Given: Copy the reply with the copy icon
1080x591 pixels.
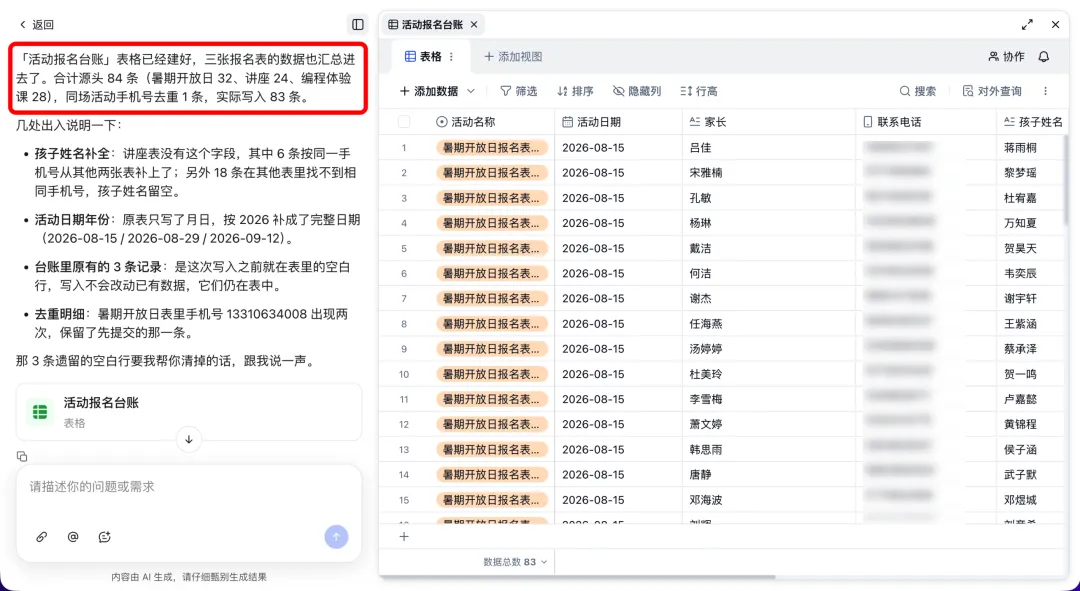Looking at the screenshot, I should click(x=22, y=456).
